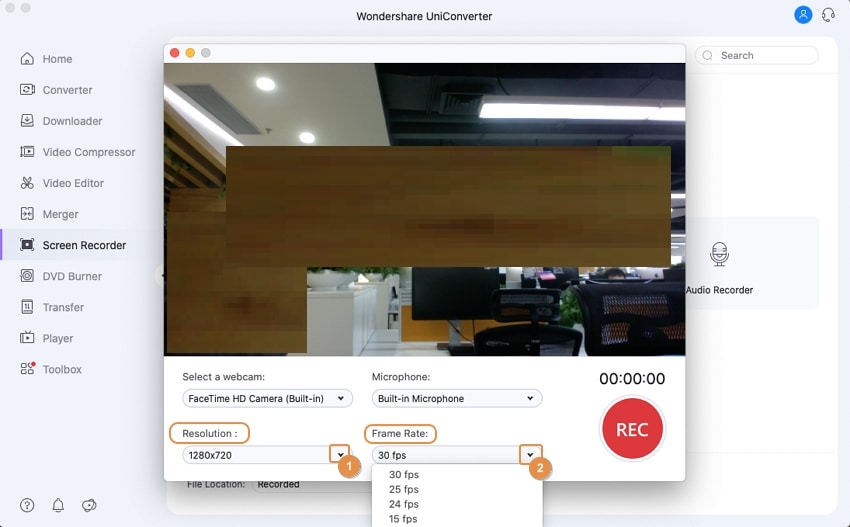Click the search magnifier icon
This screenshot has width=850, height=527.
pos(707,55)
